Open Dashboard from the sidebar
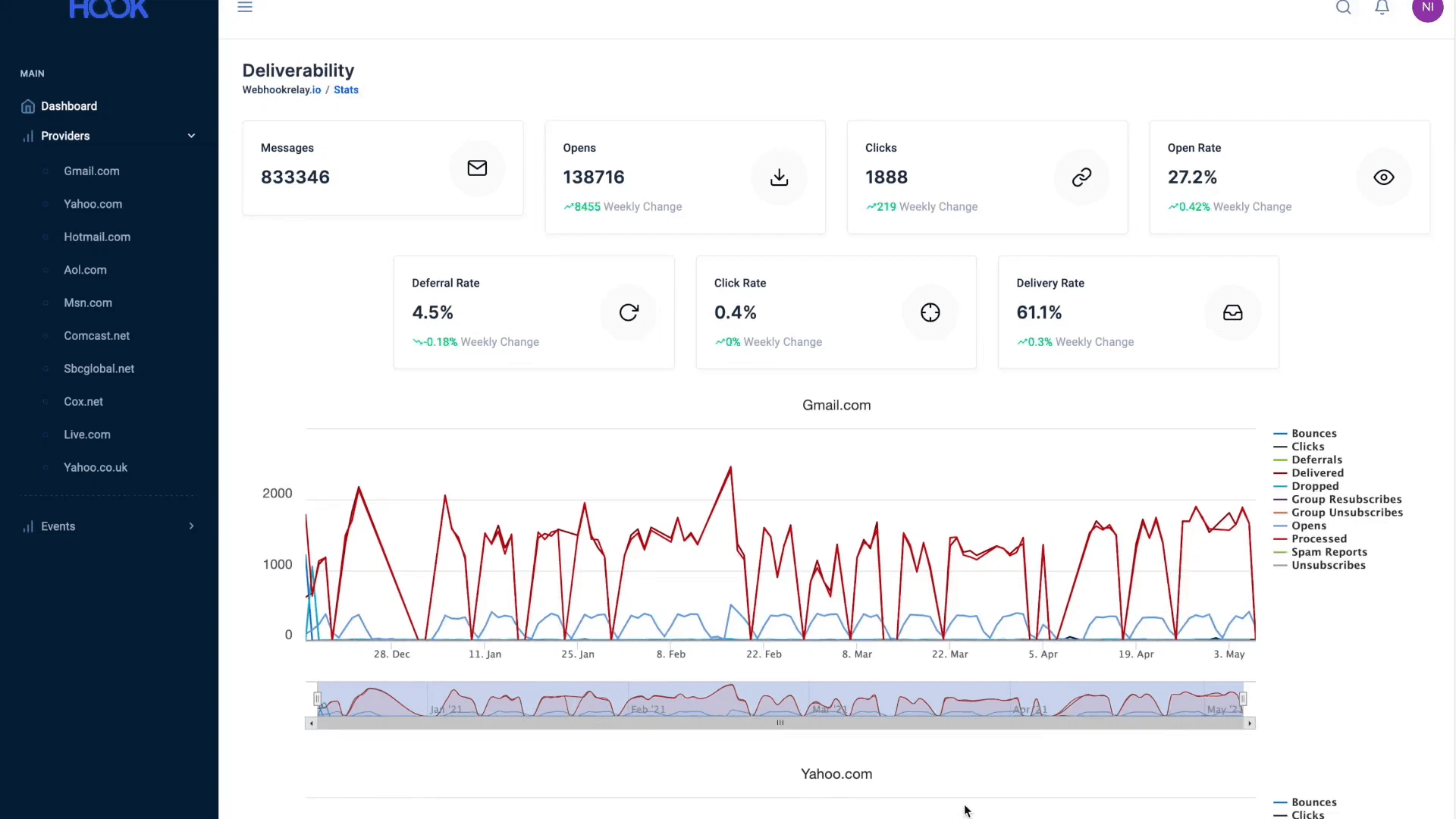The image size is (1456, 819). 68,106
